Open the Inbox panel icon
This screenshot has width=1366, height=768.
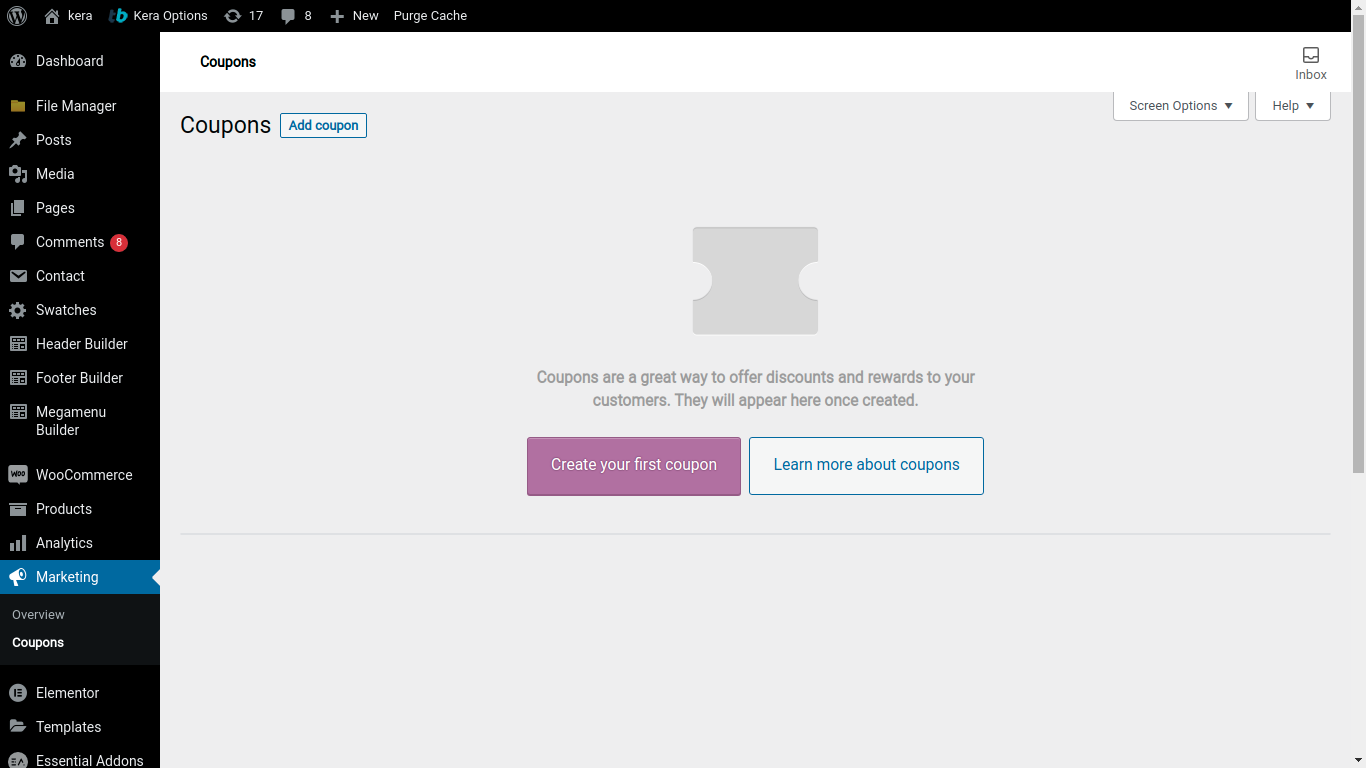click(1310, 55)
